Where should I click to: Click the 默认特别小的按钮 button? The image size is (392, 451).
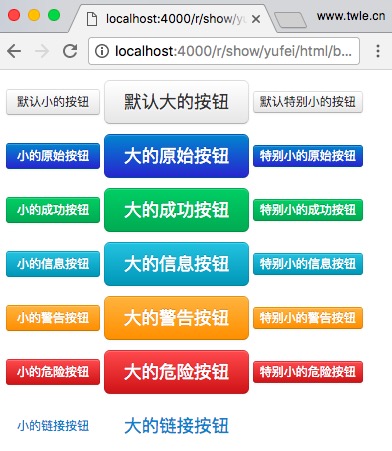(x=308, y=102)
